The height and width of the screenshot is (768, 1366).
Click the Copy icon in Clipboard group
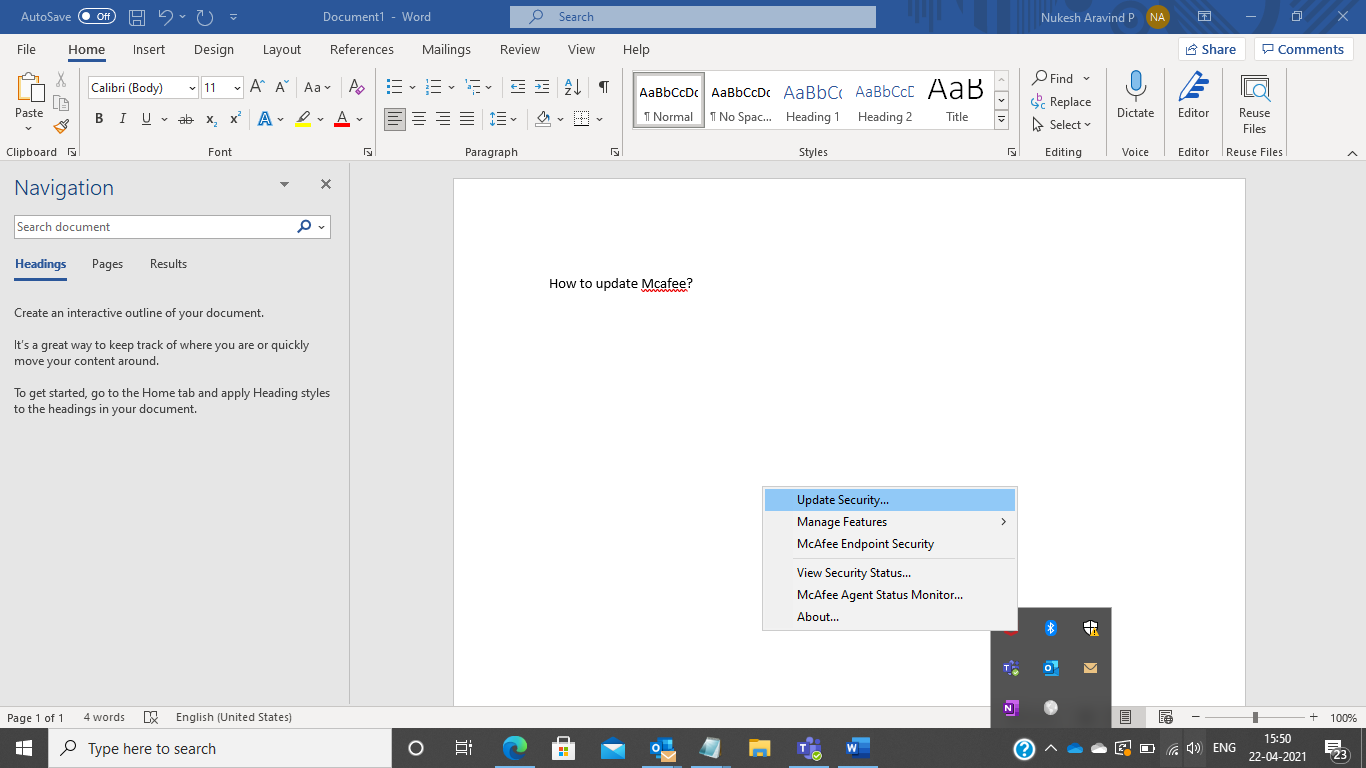[x=61, y=103]
